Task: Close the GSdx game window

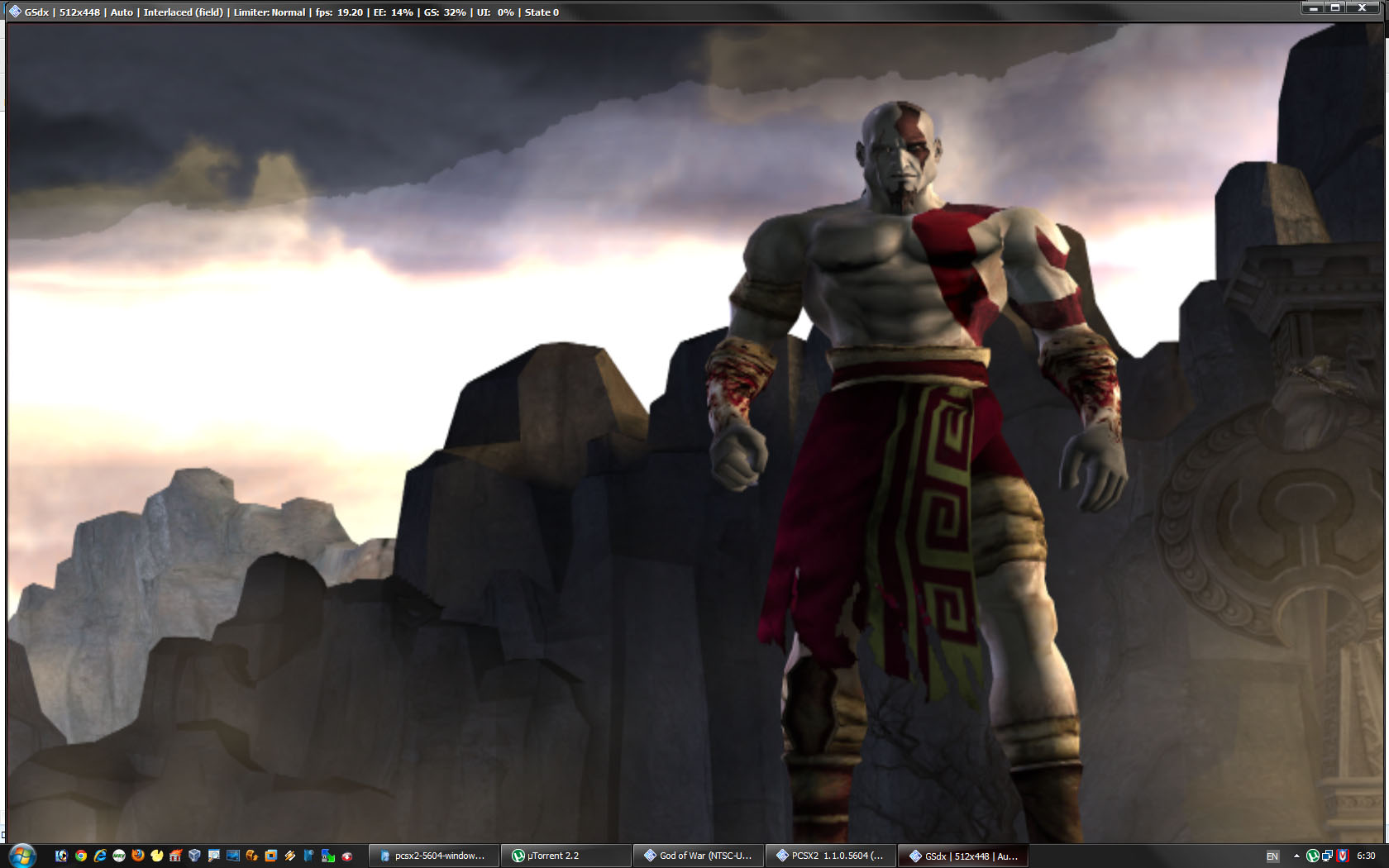Action: (1363, 7)
